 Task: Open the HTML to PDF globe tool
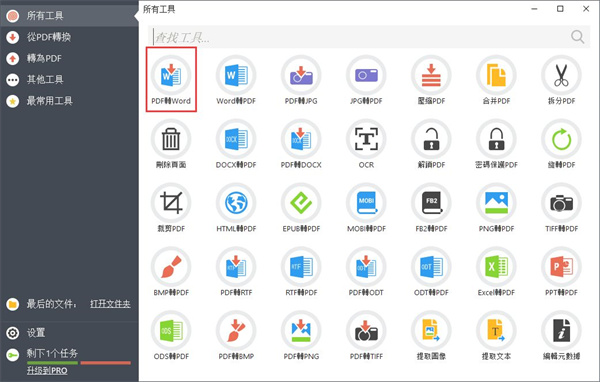click(236, 207)
